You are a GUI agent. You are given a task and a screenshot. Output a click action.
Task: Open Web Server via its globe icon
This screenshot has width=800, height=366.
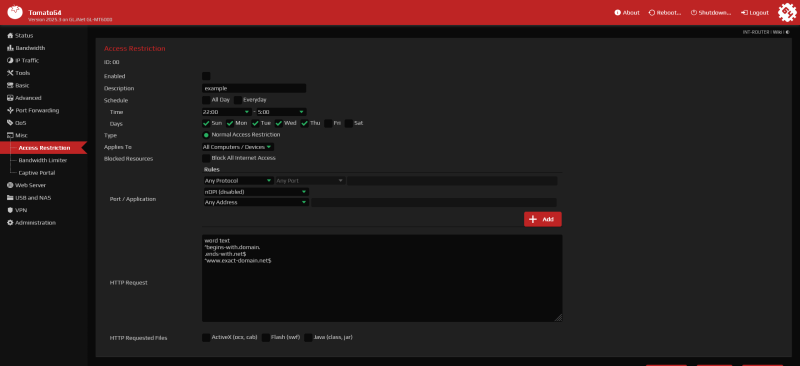point(10,185)
